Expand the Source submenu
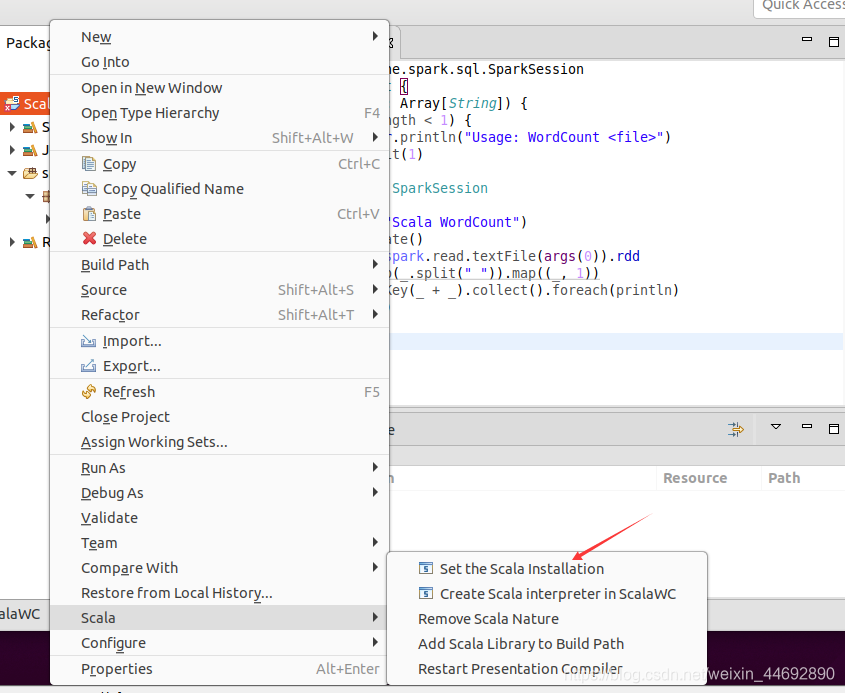The height and width of the screenshot is (693, 845). point(375,289)
